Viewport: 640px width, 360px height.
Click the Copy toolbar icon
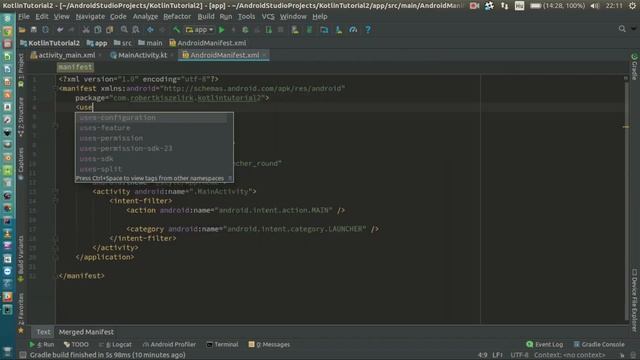[x=98, y=30]
